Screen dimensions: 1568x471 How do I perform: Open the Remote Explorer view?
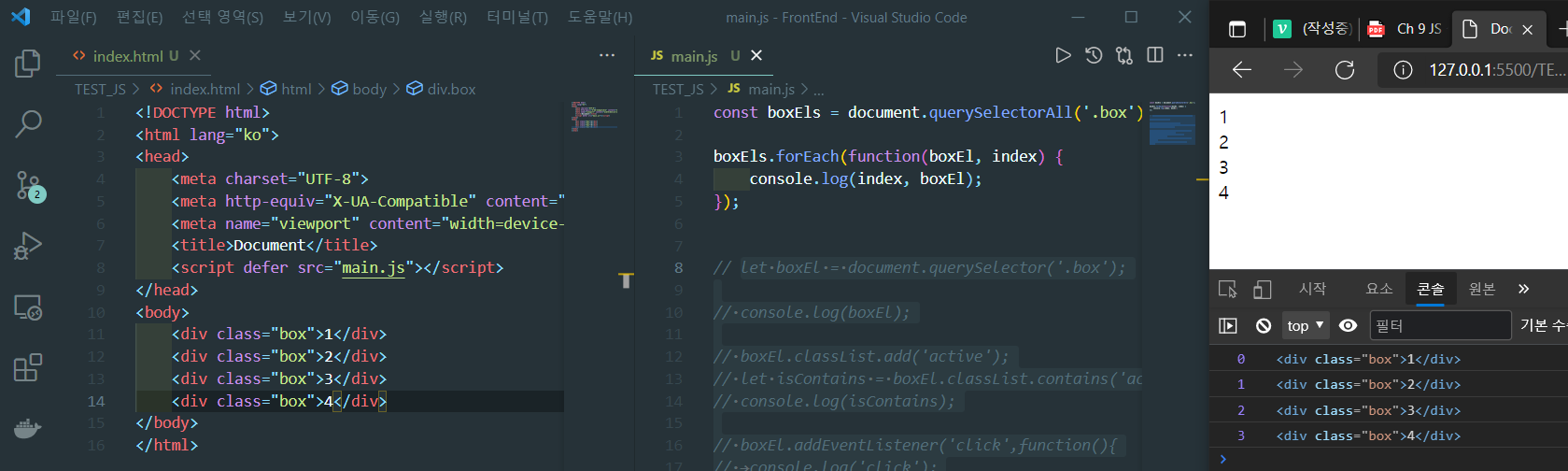(28, 307)
